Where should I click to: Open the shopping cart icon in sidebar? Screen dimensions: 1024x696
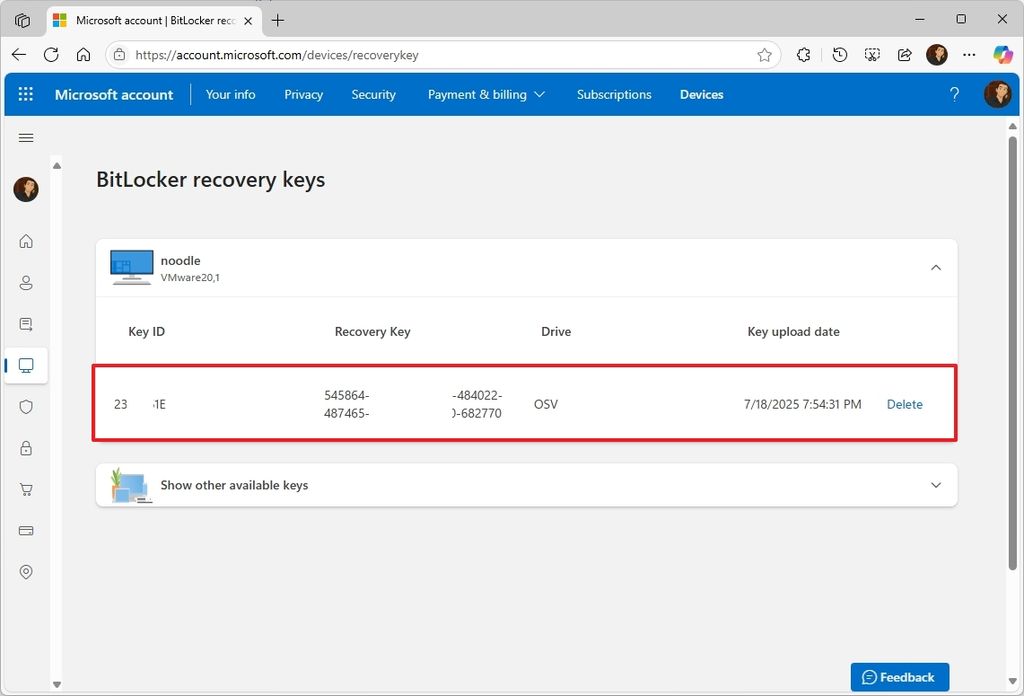[x=26, y=489]
